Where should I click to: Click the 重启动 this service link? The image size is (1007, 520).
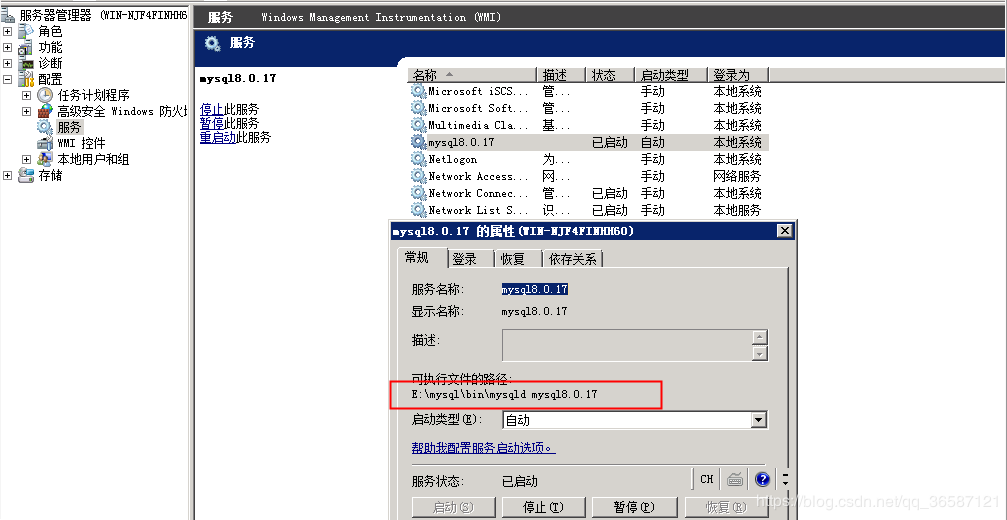(218, 137)
